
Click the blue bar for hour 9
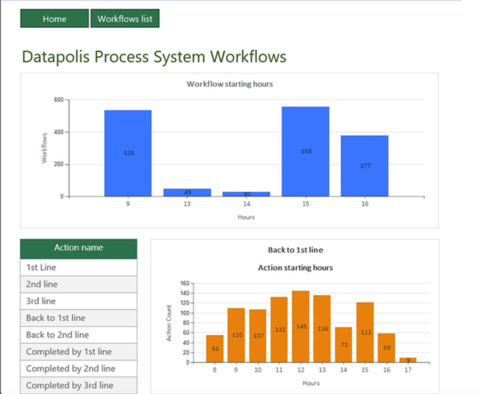tap(128, 153)
